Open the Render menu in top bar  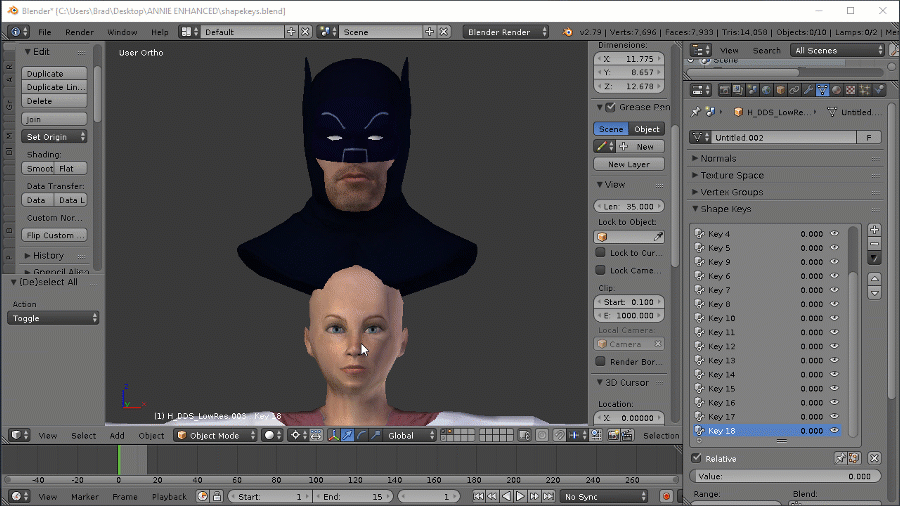tap(79, 32)
